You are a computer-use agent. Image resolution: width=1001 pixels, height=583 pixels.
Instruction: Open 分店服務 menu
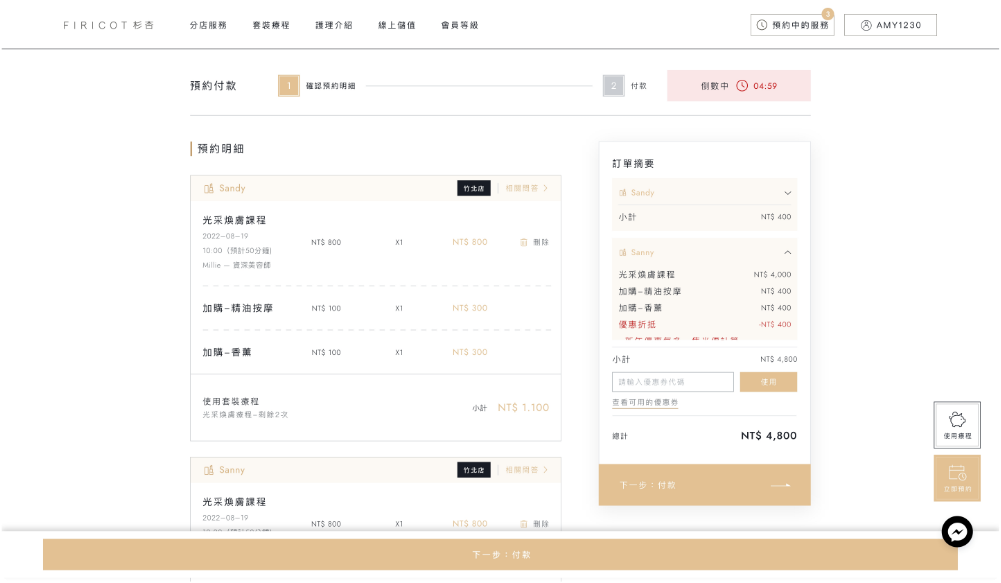(208, 25)
